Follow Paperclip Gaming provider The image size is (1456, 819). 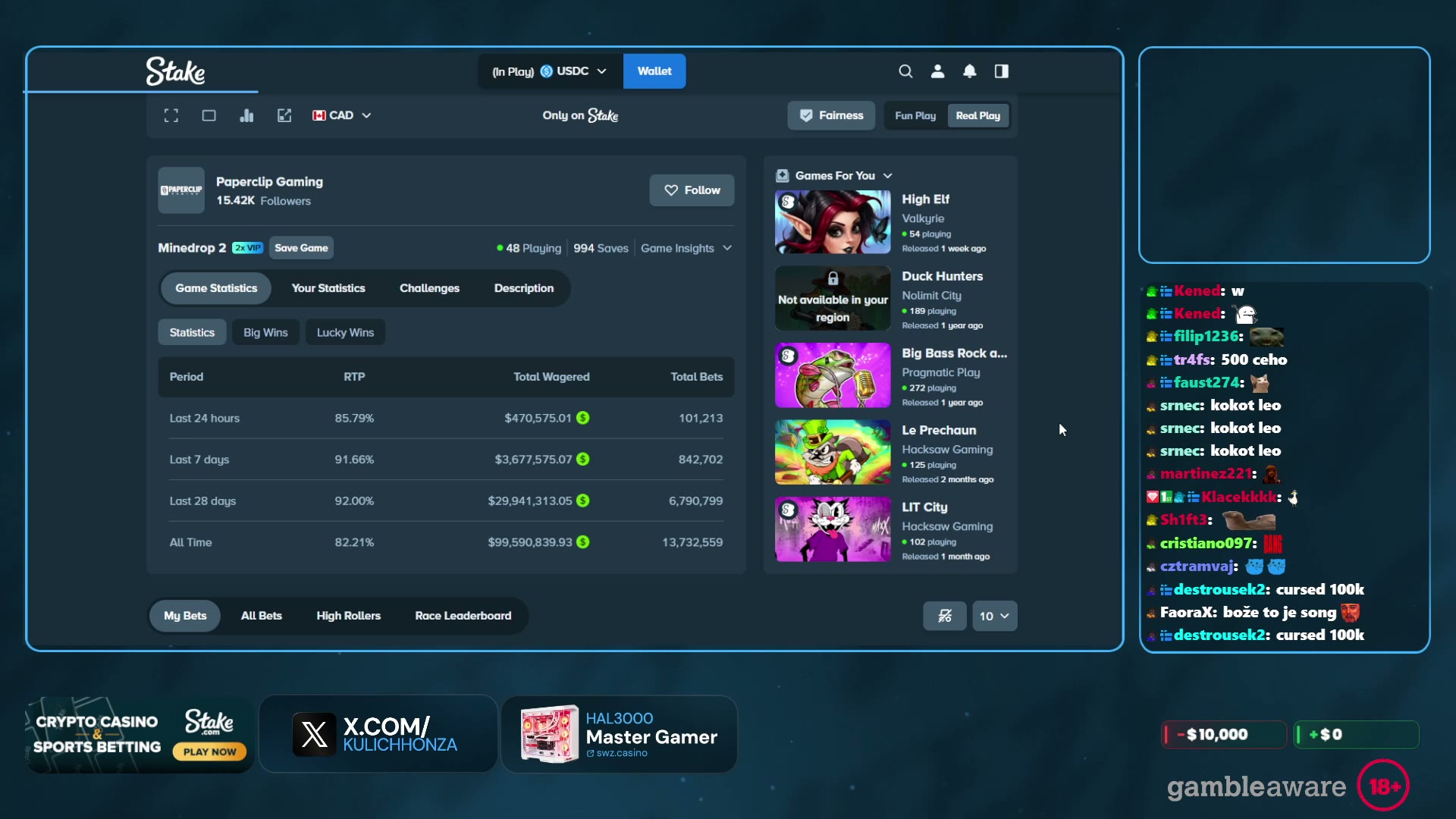[x=692, y=190]
